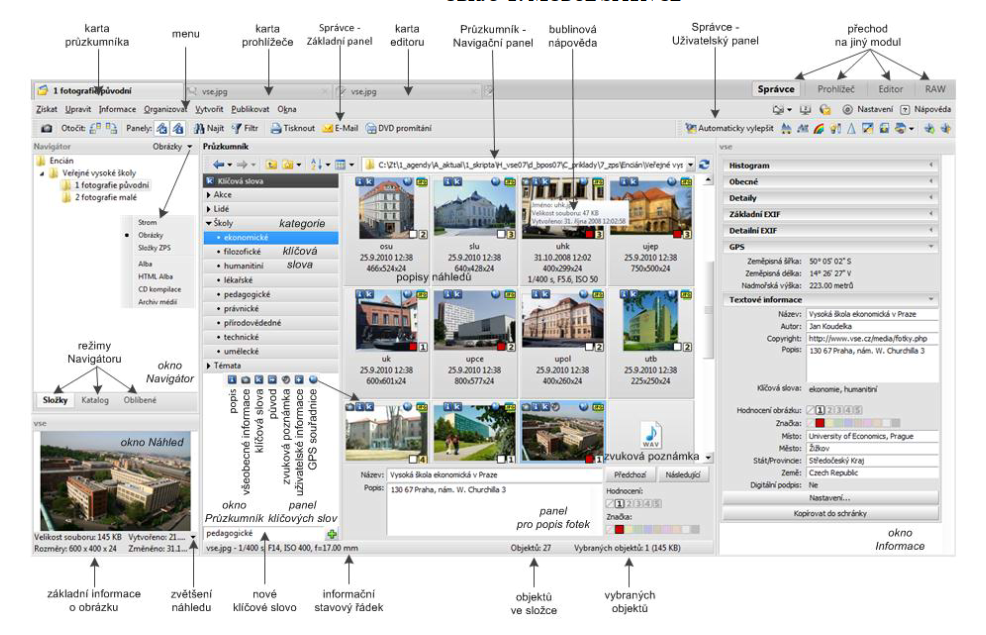This screenshot has width=986, height=635.
Task: Select red Značka swatch in description panel
Action: tap(619, 529)
